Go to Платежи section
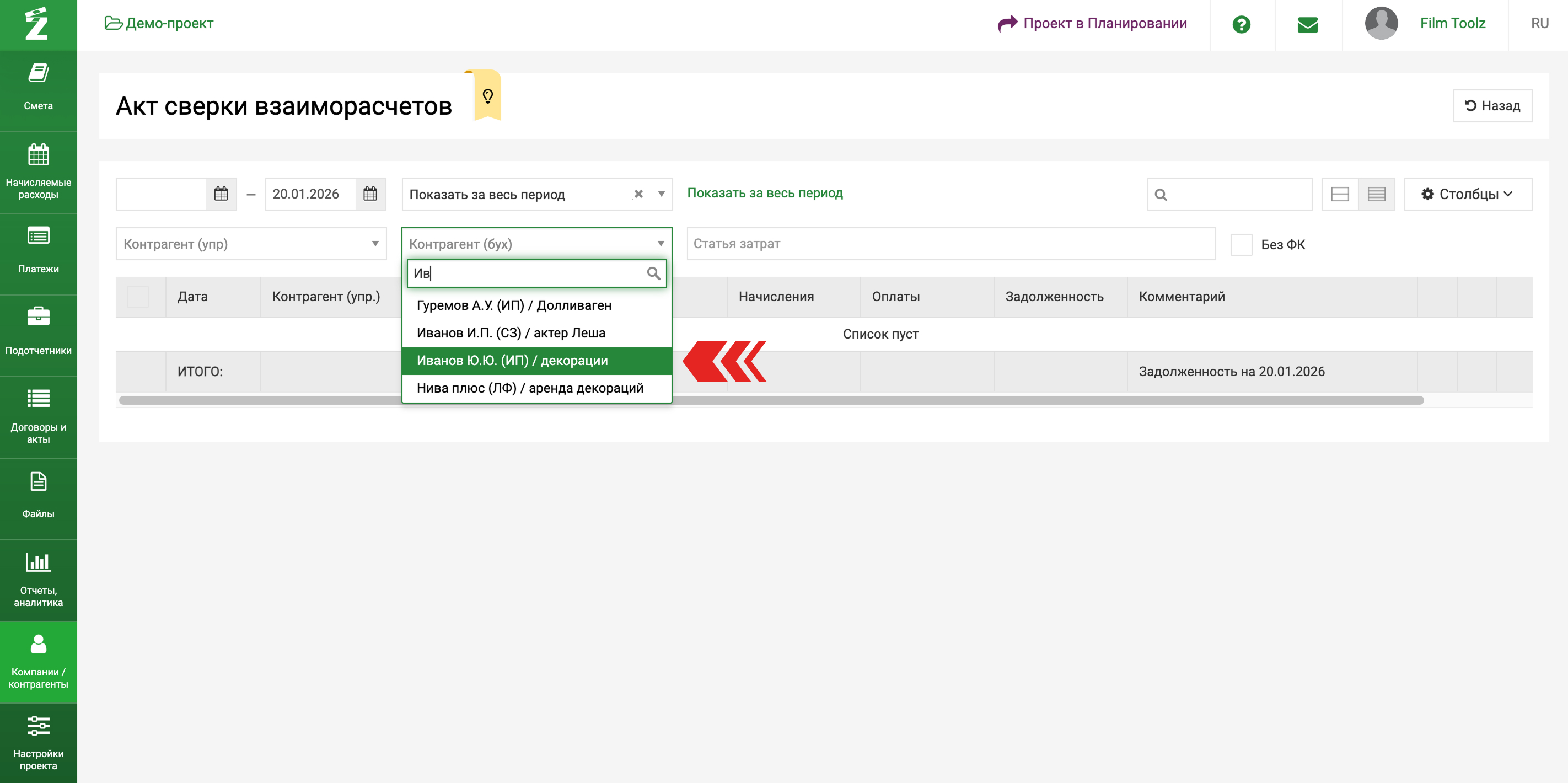Image resolution: width=1568 pixels, height=783 pixels. [x=37, y=251]
